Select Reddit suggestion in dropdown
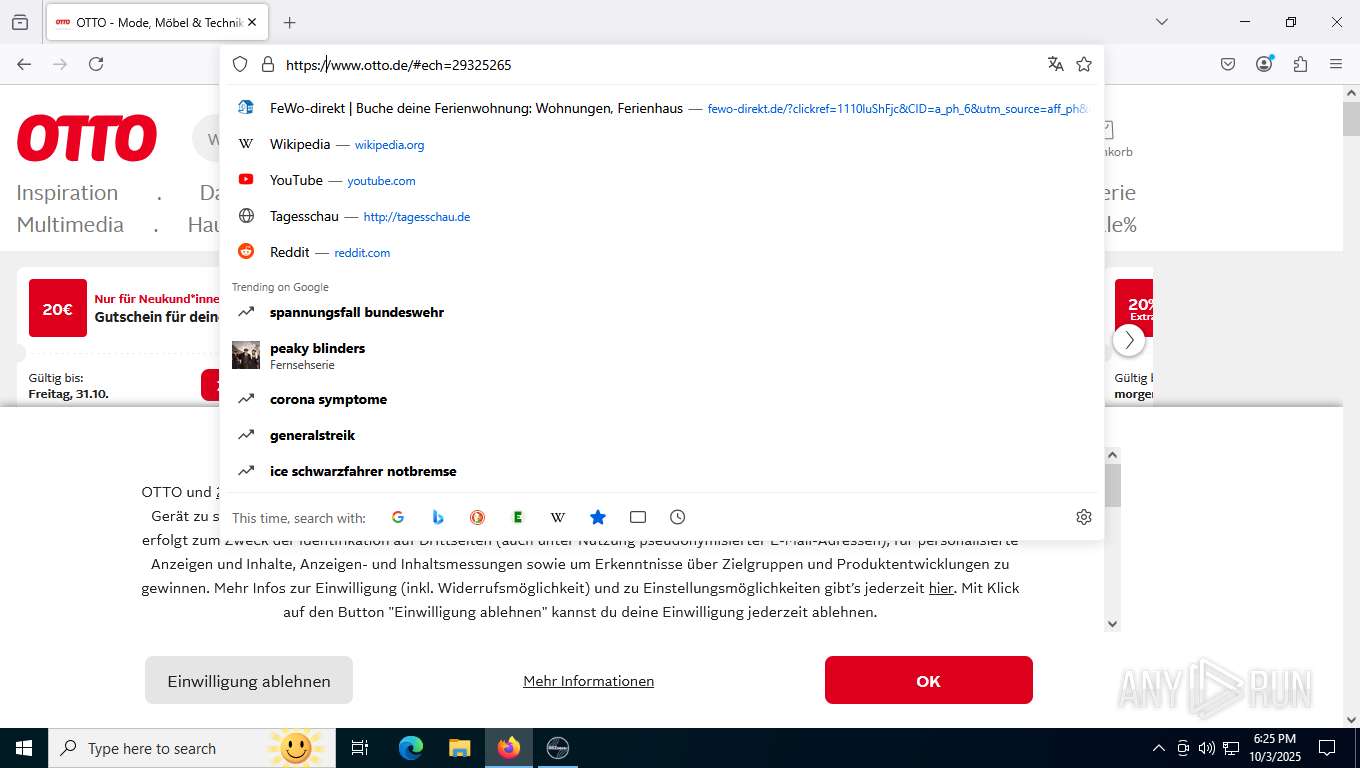The height and width of the screenshot is (768, 1360). tap(662, 252)
